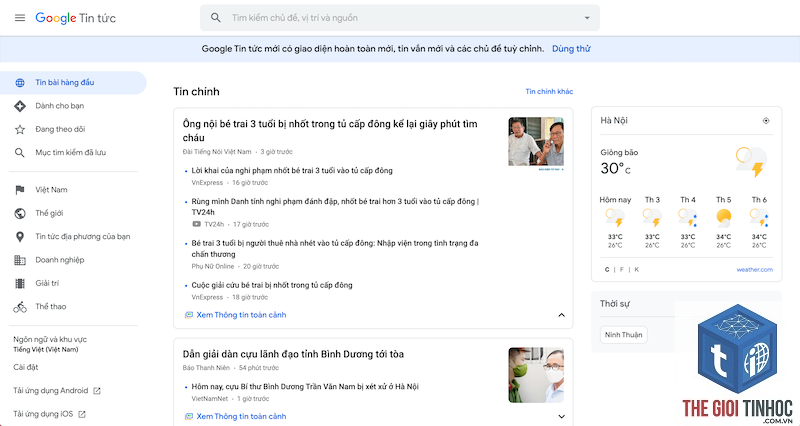Open Mục tìm kiếm đã lưu
Viewport: 800px width, 426px height.
pyautogui.click(x=70, y=153)
